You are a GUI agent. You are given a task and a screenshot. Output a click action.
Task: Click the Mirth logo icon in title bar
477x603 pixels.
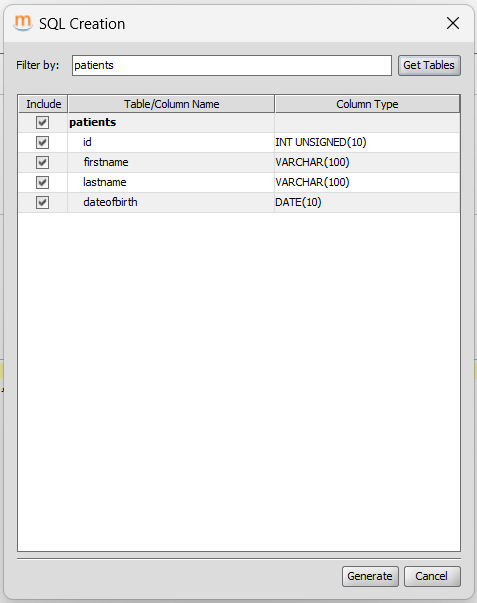(23, 23)
